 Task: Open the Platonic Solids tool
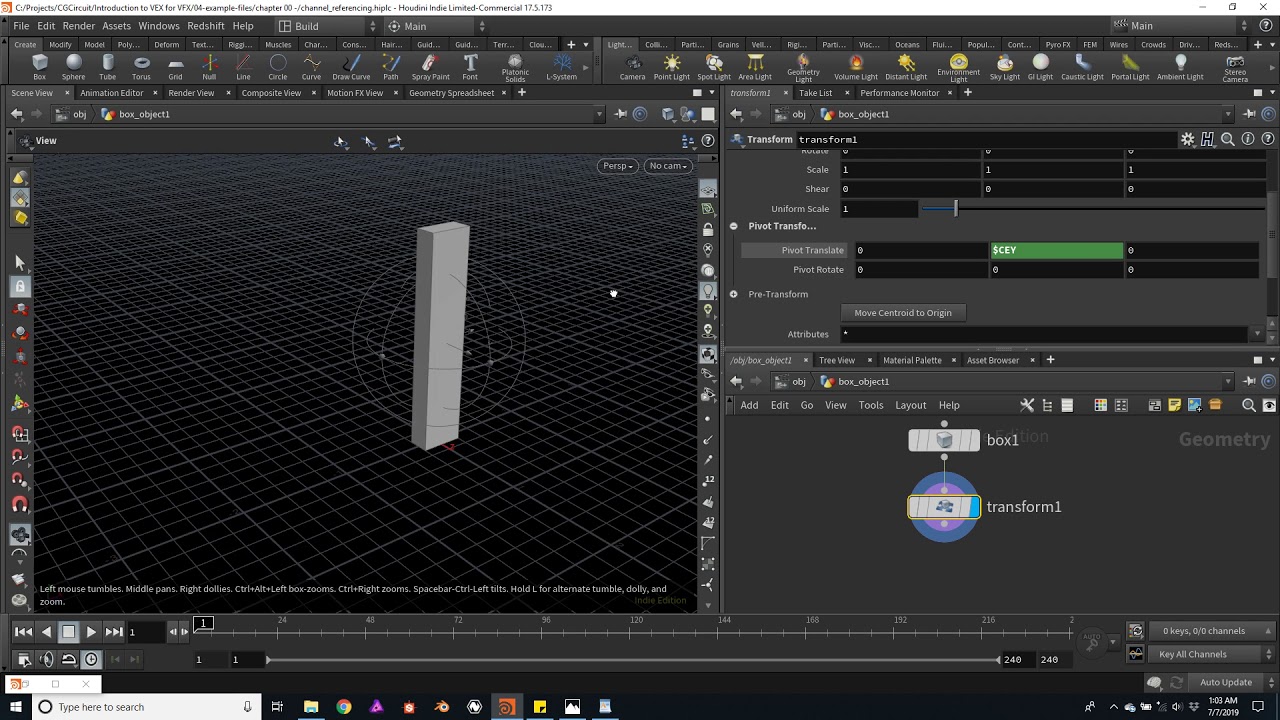click(x=515, y=68)
